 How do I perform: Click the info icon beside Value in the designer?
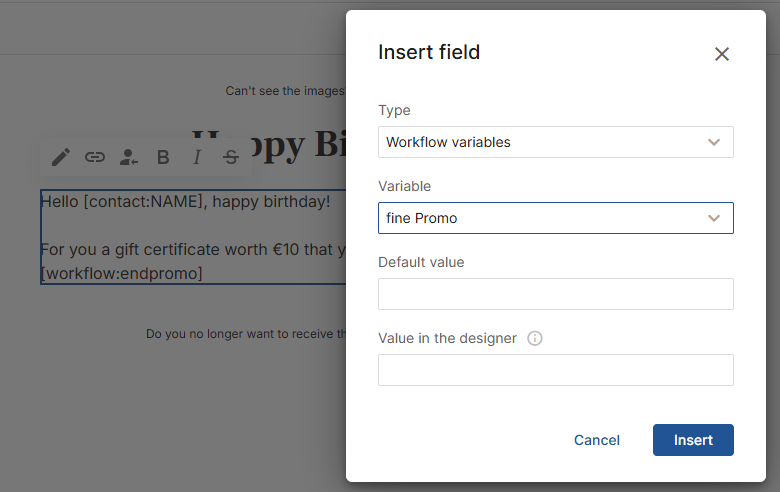pyautogui.click(x=535, y=338)
